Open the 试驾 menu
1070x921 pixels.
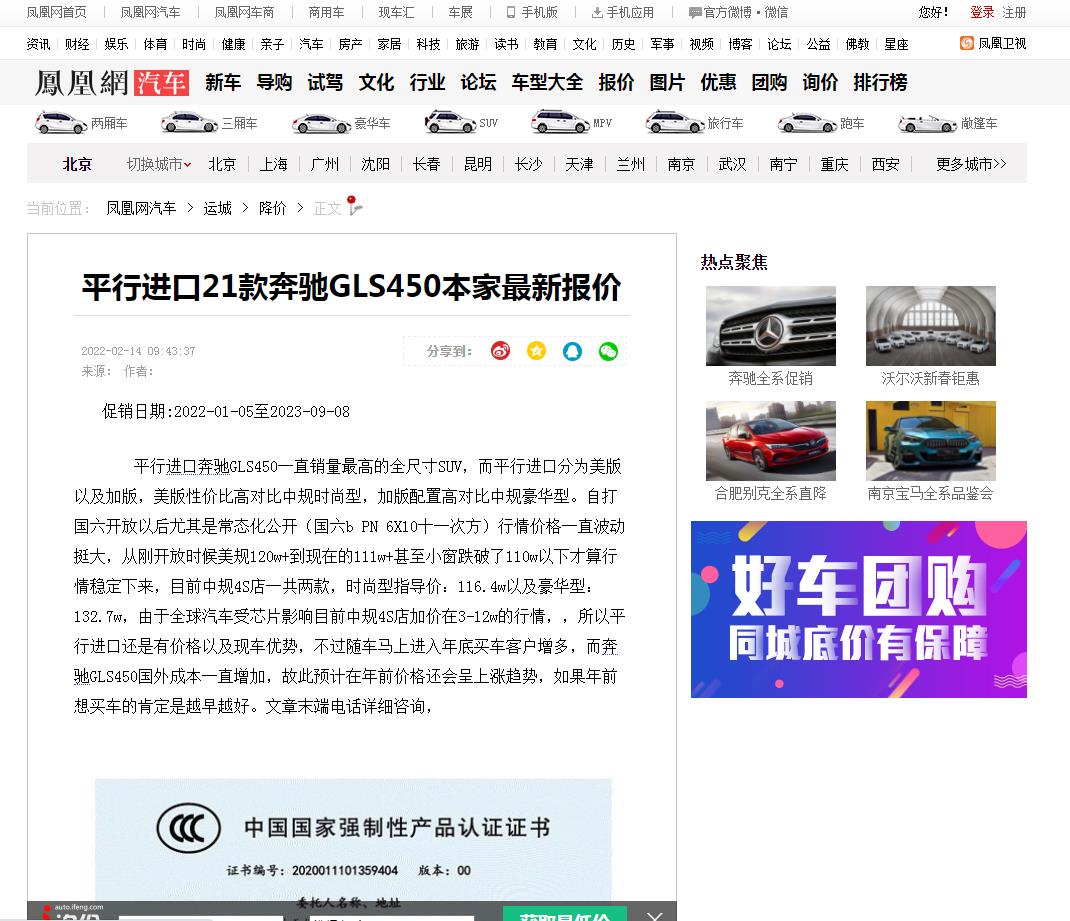coord(325,83)
